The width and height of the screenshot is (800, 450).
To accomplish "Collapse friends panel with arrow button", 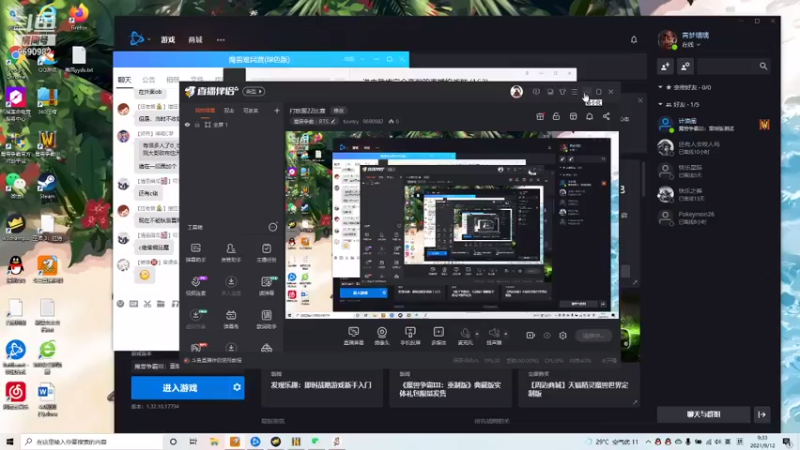I will click(762, 414).
